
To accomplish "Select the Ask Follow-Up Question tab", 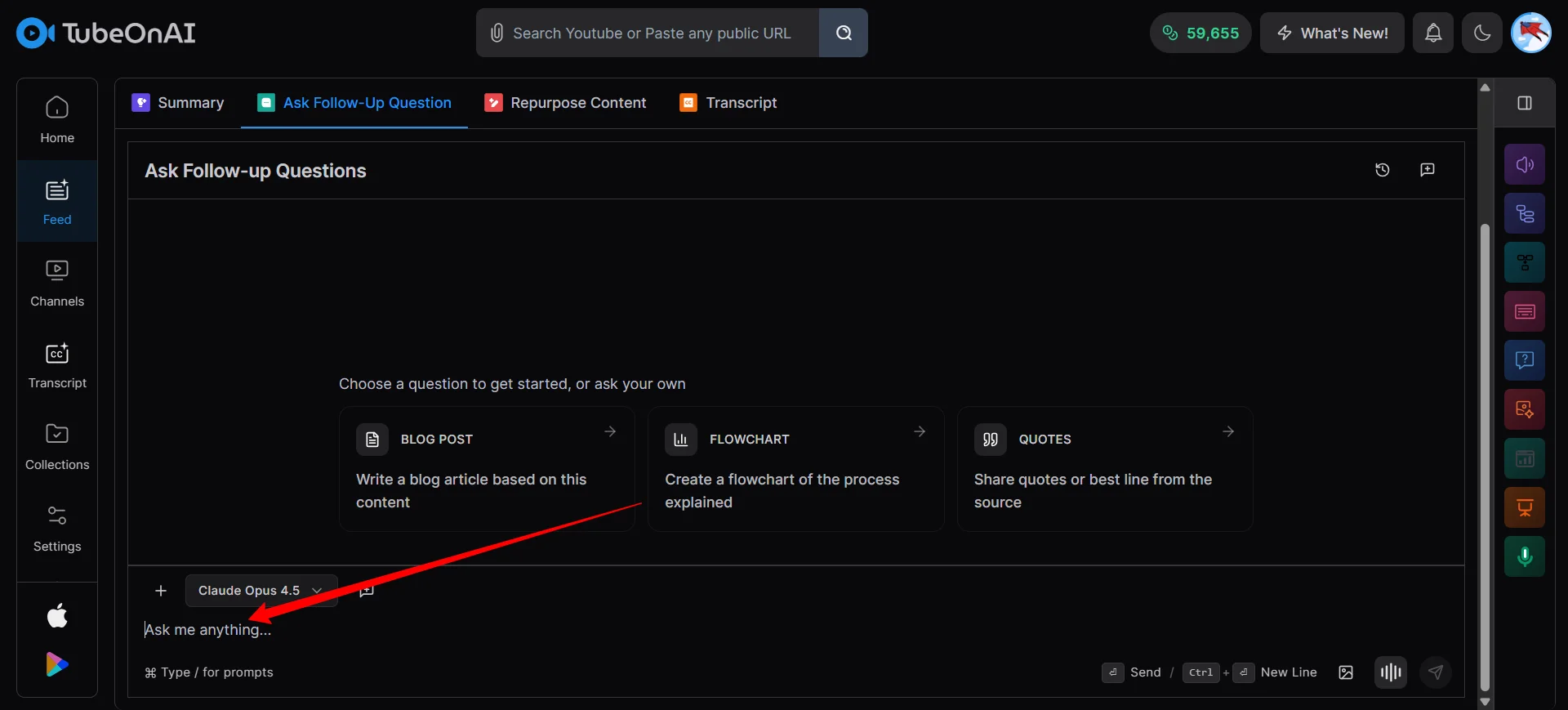I will 354,103.
